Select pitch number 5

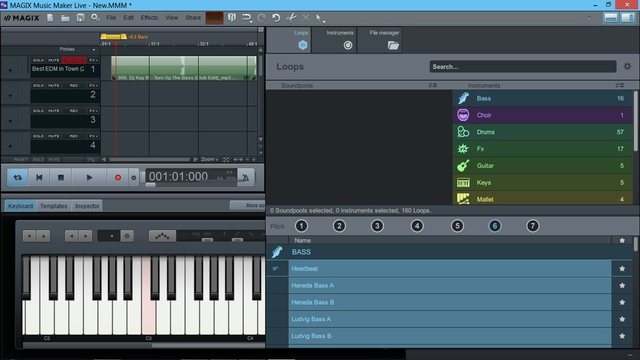[457, 226]
